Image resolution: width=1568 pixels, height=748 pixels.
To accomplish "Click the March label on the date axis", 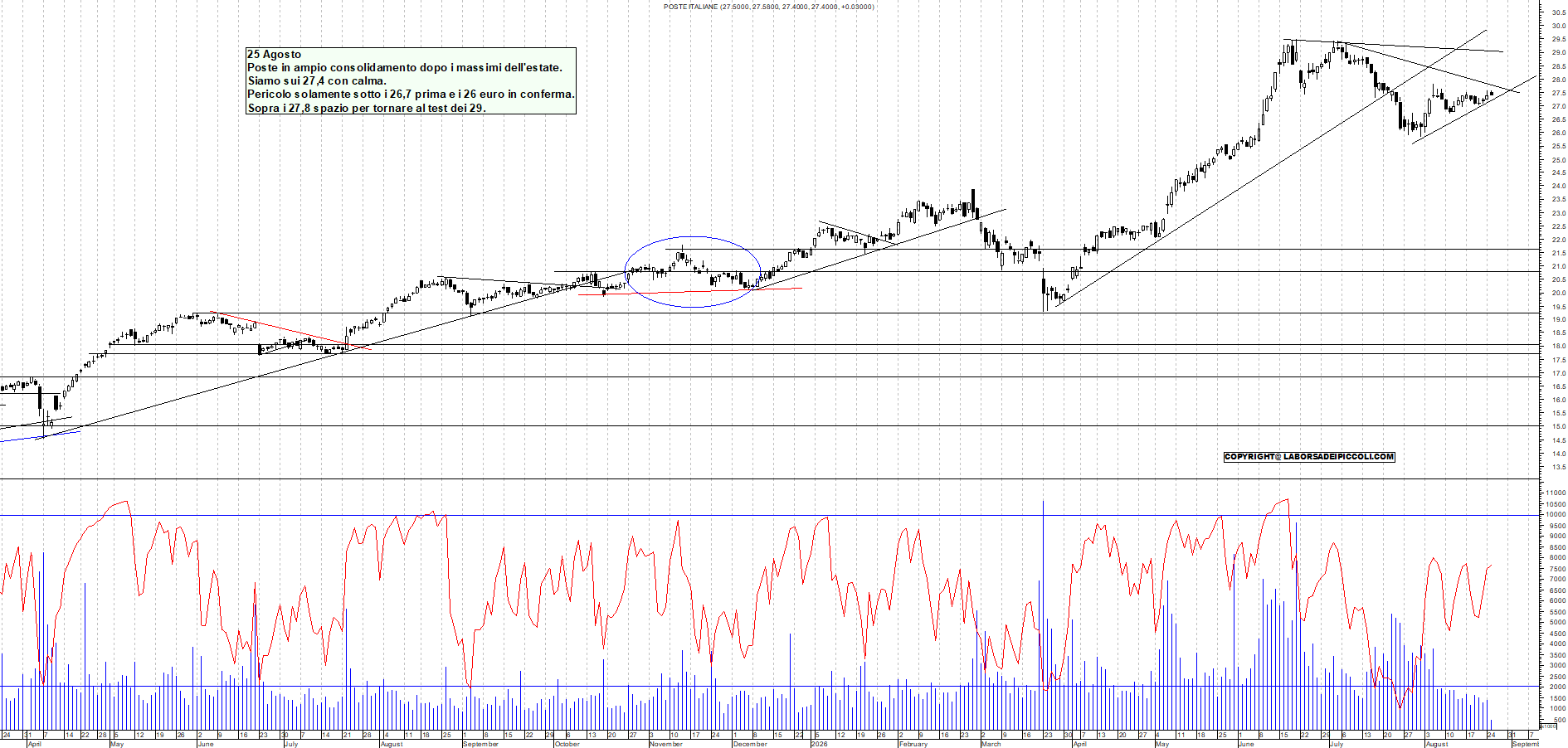I will [x=991, y=744].
